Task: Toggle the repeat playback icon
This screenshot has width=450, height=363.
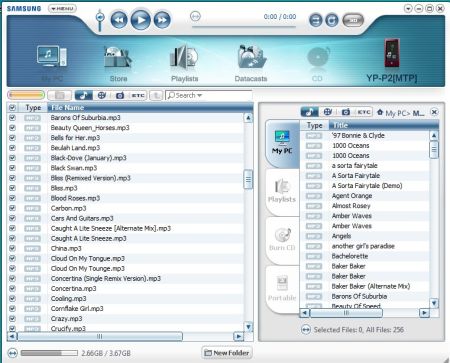Action: coord(332,20)
